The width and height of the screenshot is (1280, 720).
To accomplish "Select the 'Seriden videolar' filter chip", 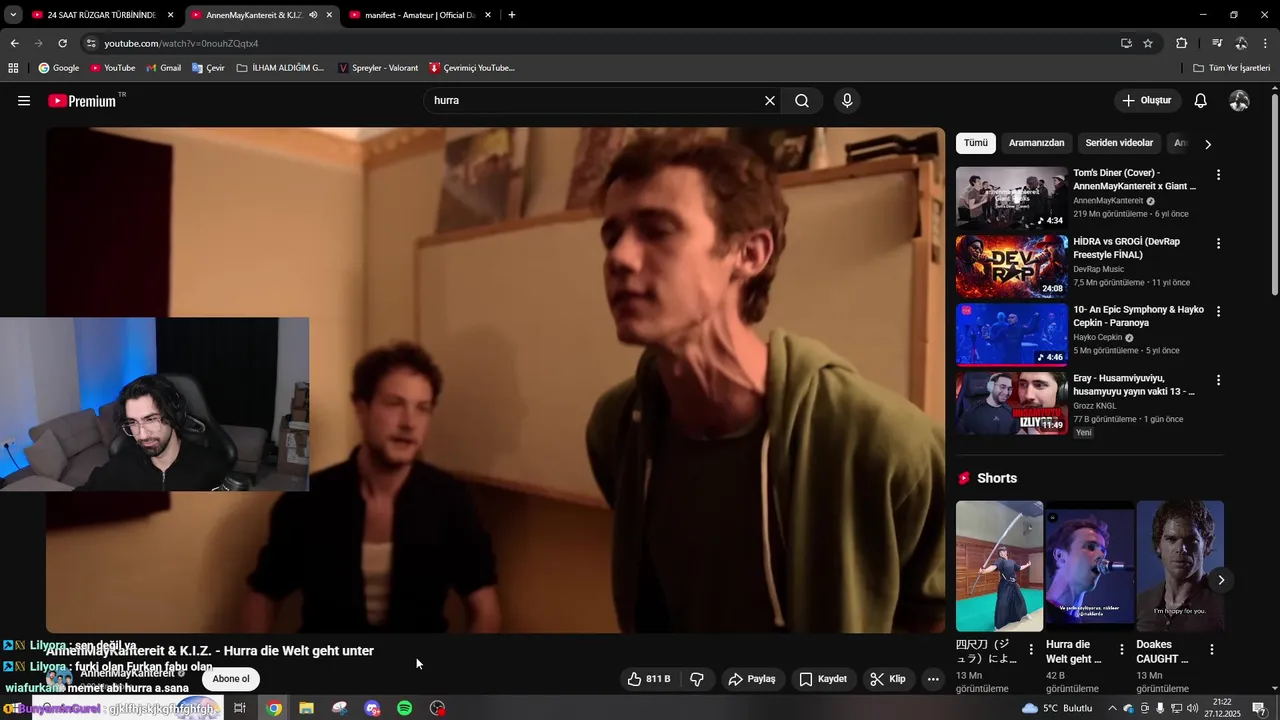I will tap(1119, 143).
